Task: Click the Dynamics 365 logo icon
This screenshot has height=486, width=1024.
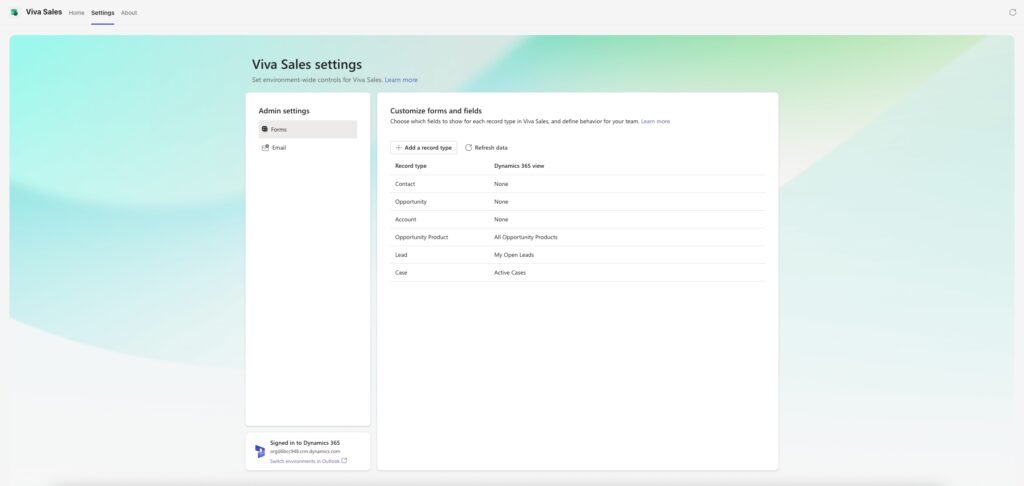Action: (x=260, y=451)
